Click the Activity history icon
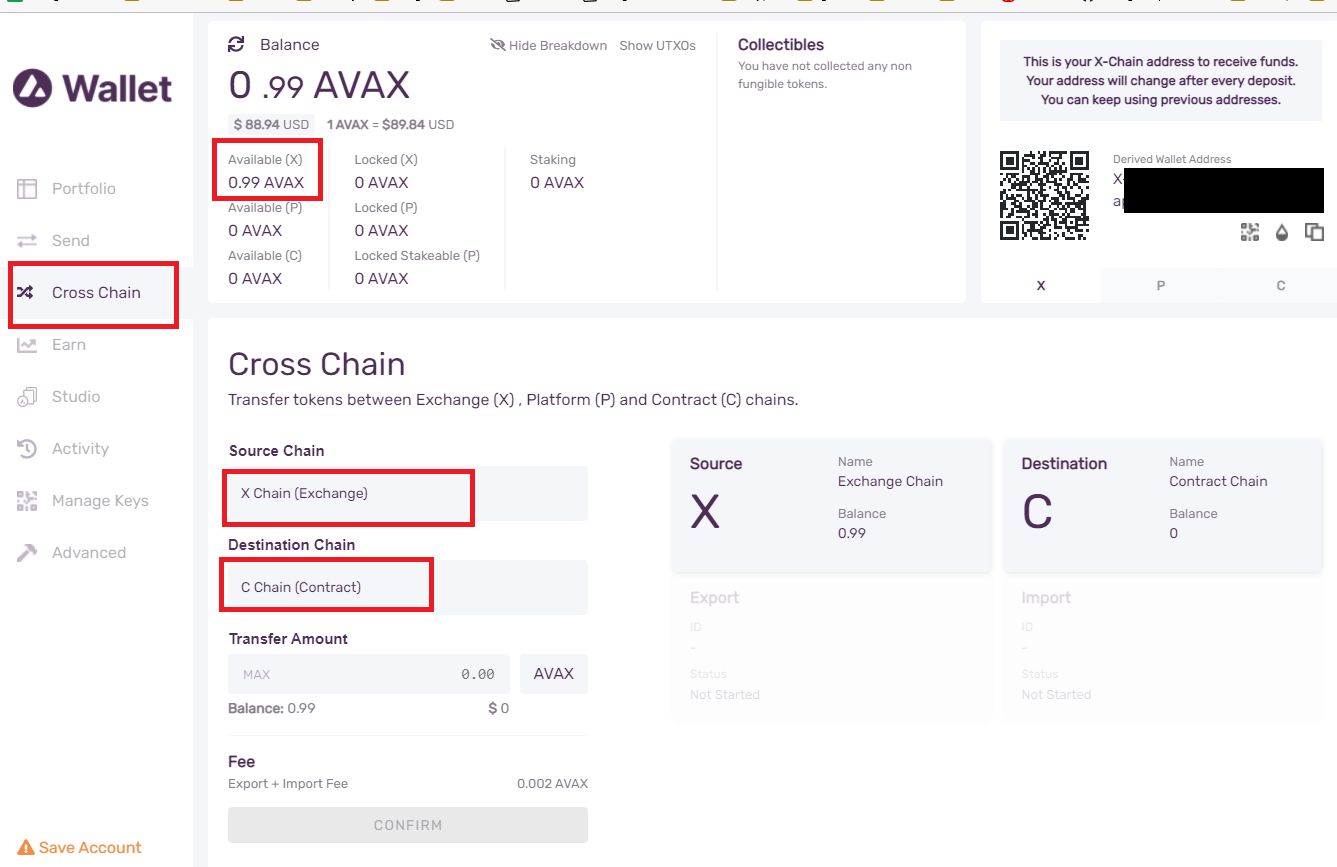 coord(27,448)
